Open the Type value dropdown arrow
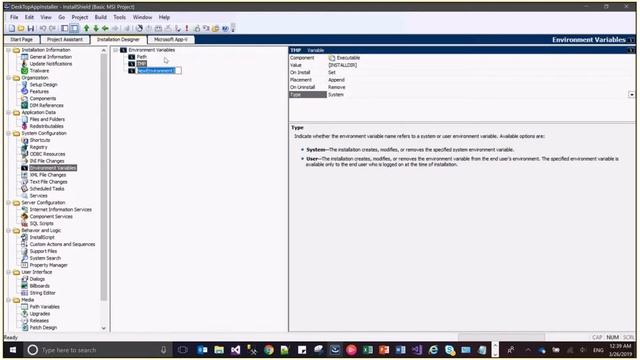 pos(631,94)
